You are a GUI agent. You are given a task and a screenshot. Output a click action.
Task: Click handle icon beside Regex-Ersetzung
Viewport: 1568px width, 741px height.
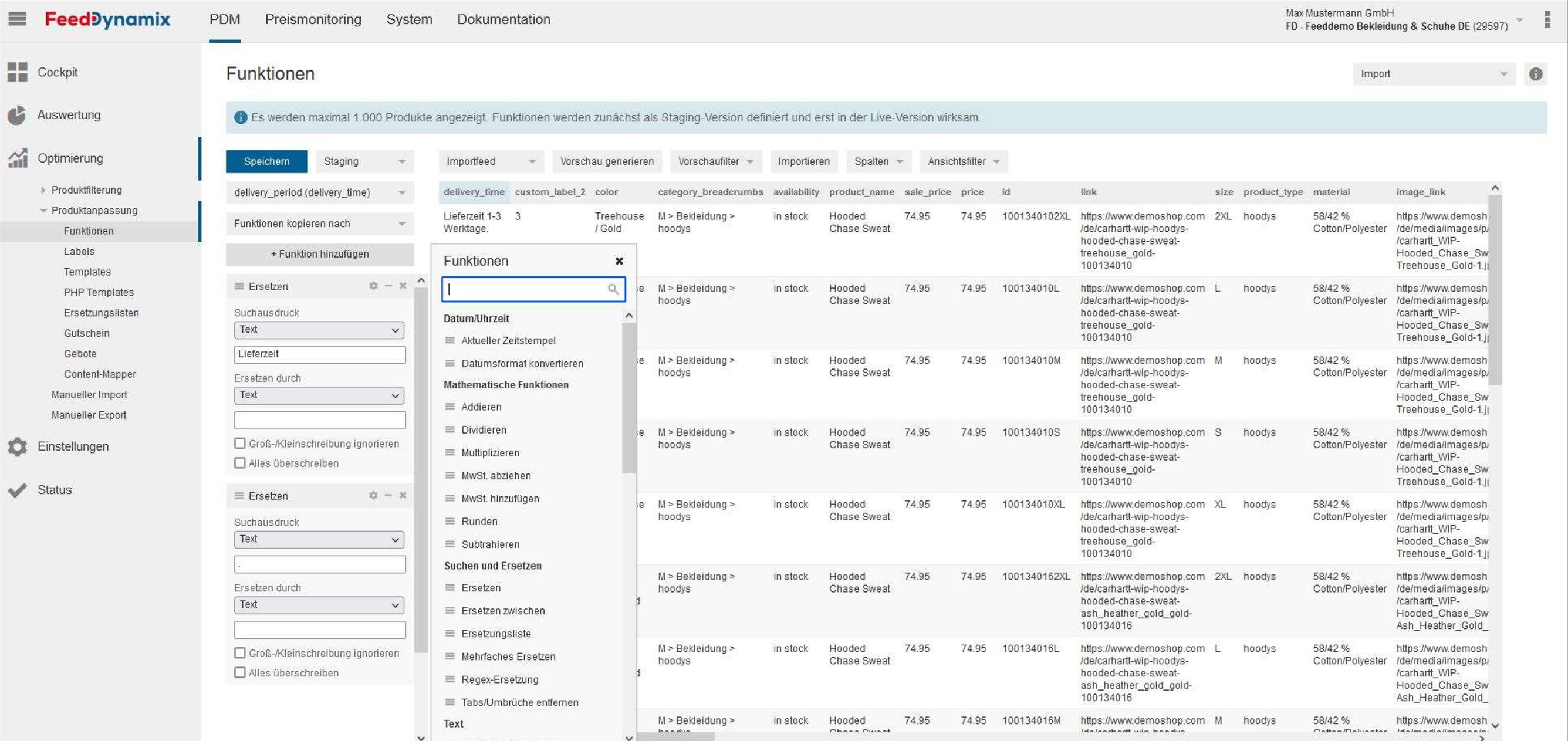[x=450, y=679]
